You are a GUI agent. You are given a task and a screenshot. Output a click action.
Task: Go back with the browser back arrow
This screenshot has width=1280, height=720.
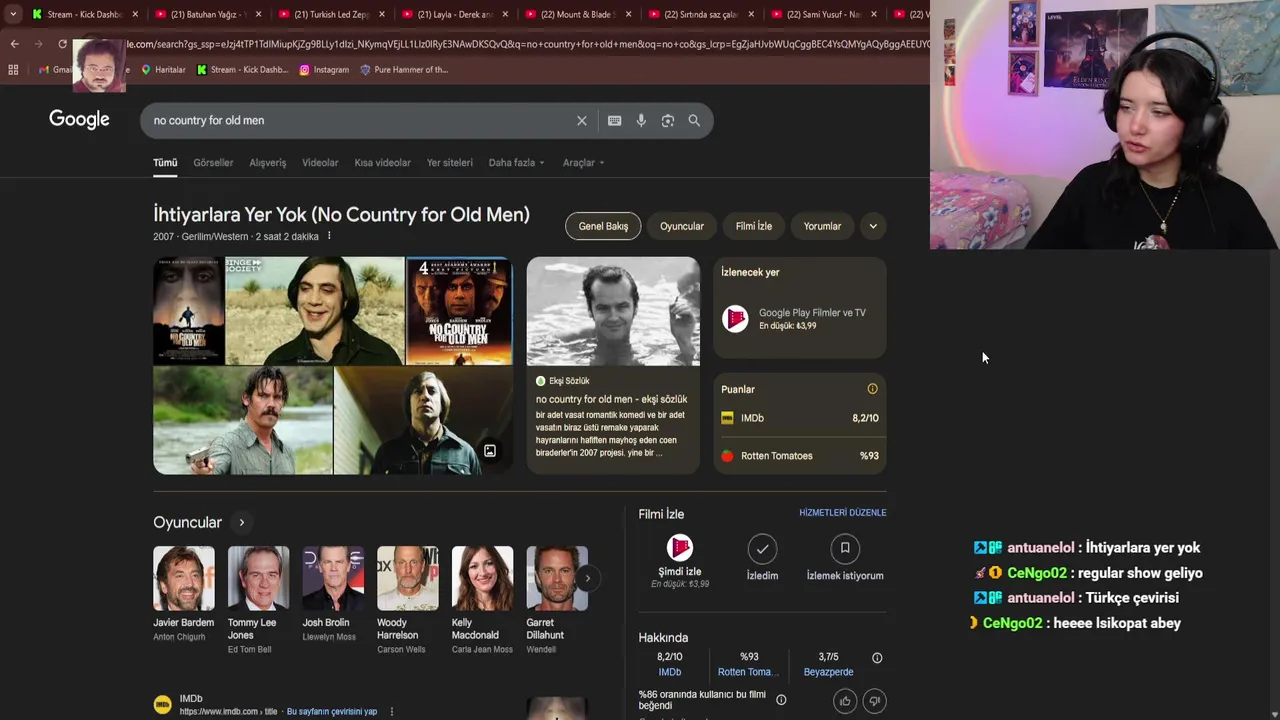click(14, 44)
